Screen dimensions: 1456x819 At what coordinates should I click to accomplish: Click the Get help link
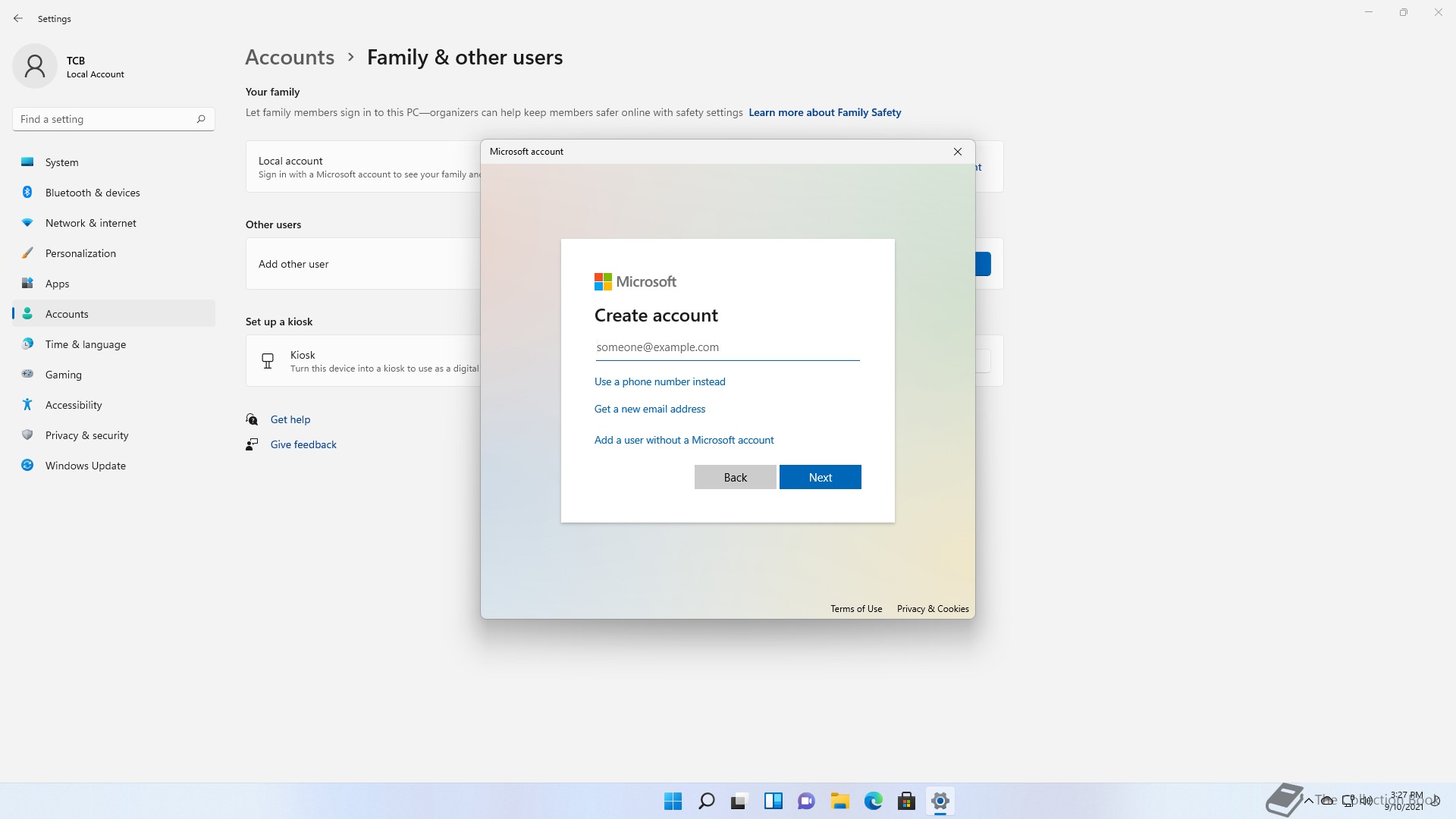[x=290, y=419]
